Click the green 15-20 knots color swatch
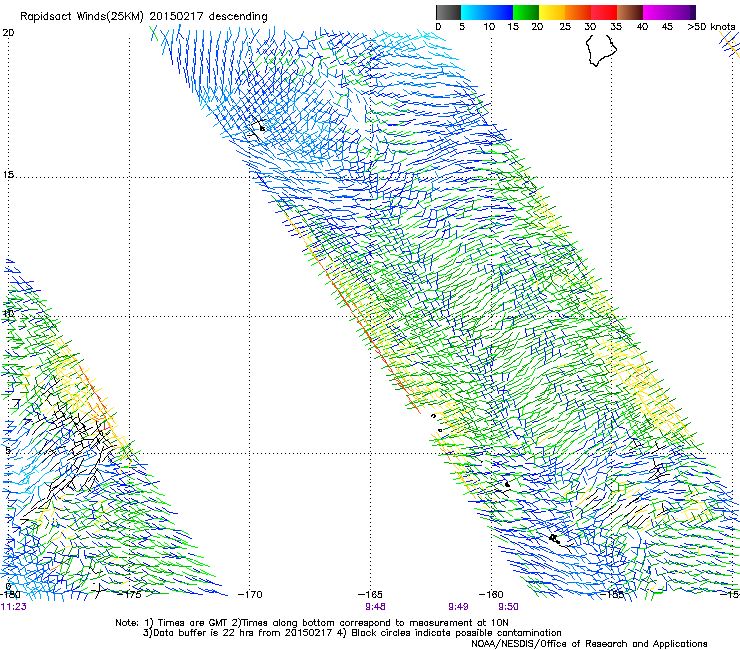The height and width of the screenshot is (650, 740). pos(526,12)
